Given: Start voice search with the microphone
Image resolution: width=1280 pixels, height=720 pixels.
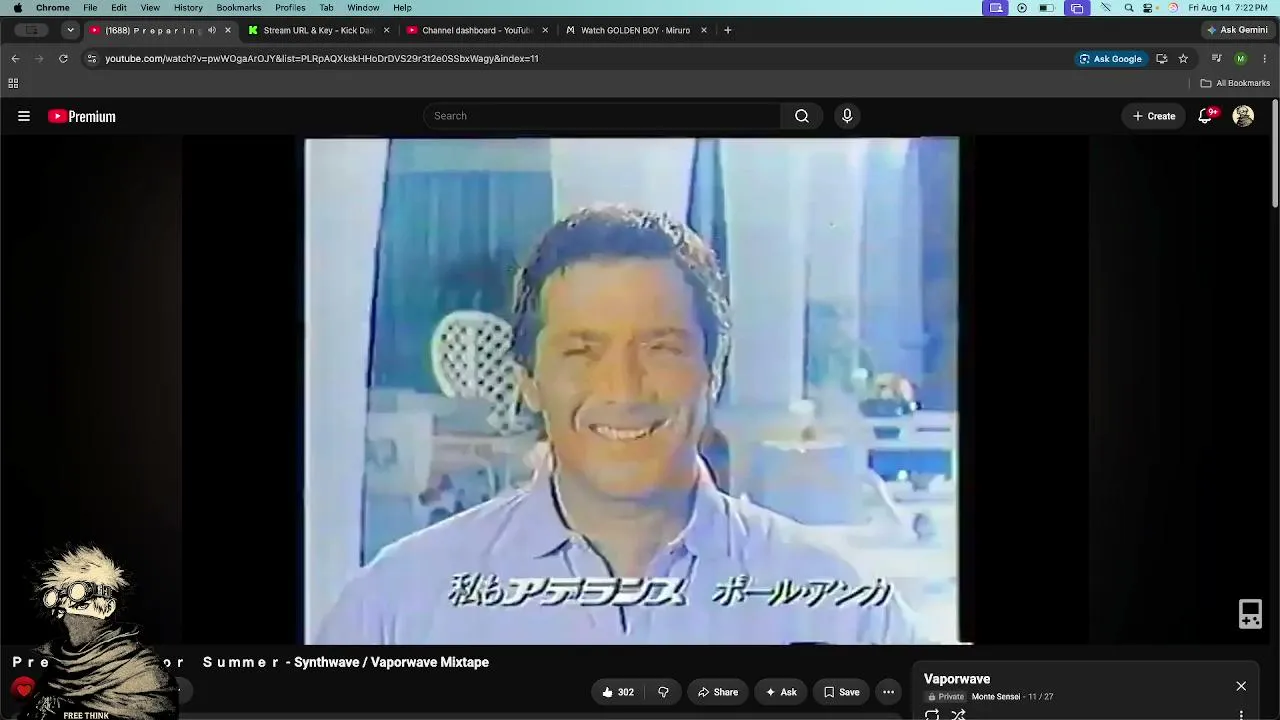Looking at the screenshot, I should click(x=847, y=116).
